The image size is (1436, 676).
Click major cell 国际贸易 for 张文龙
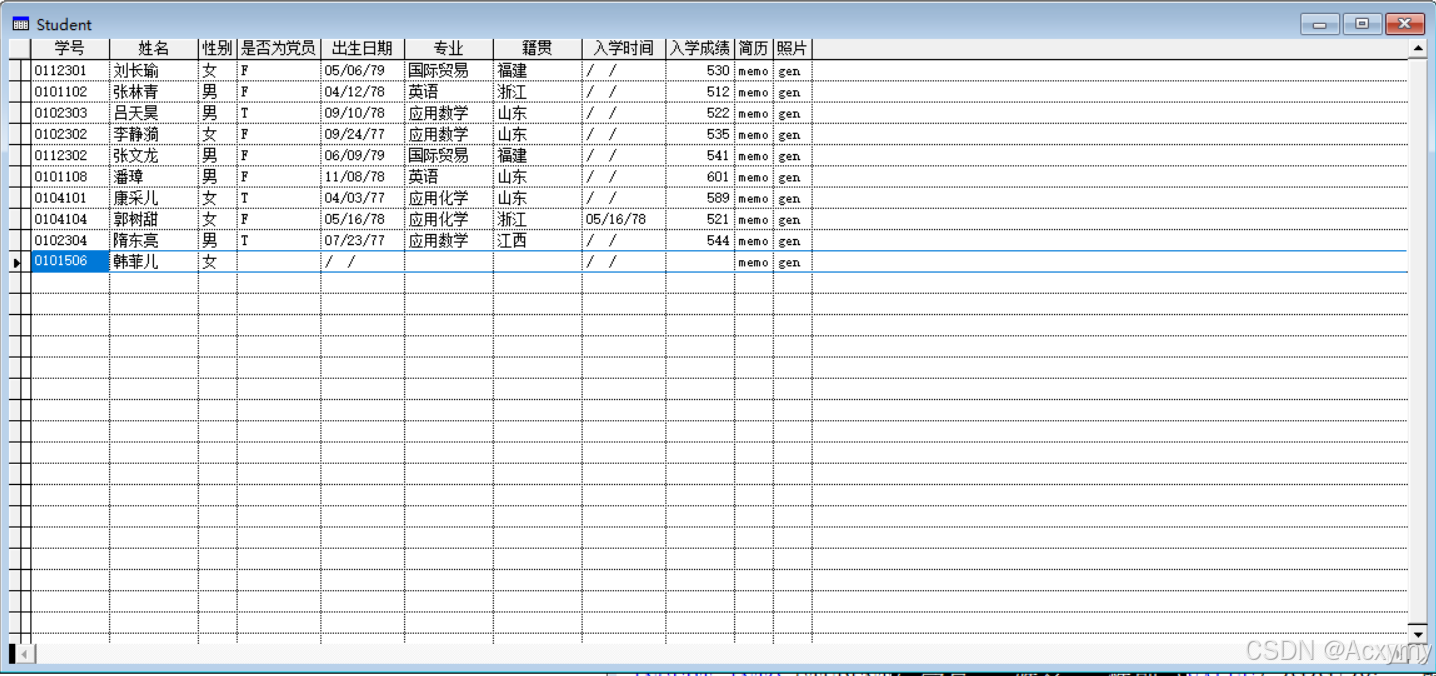click(x=448, y=155)
